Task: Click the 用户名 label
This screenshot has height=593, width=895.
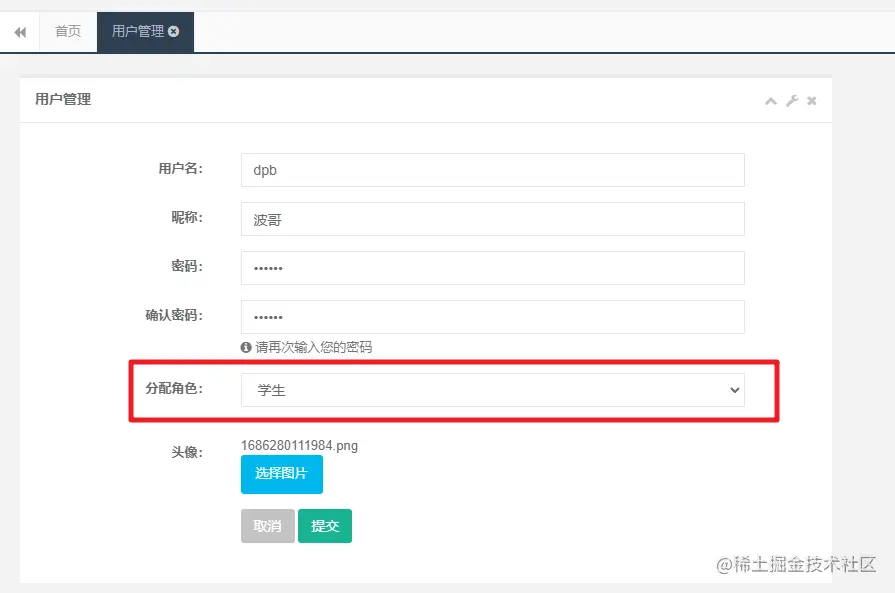Action: point(180,168)
